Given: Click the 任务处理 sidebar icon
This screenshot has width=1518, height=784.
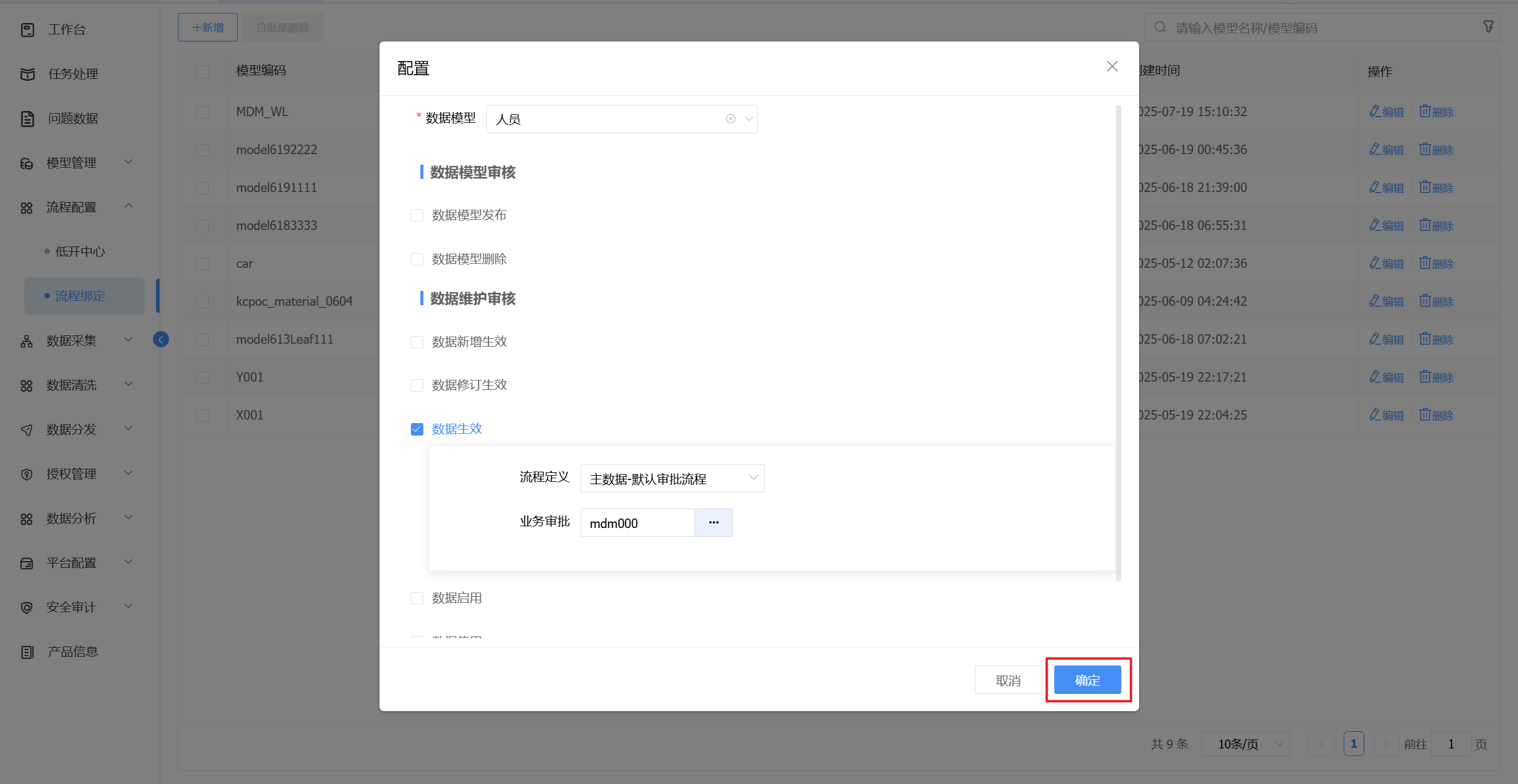Looking at the screenshot, I should click(27, 74).
